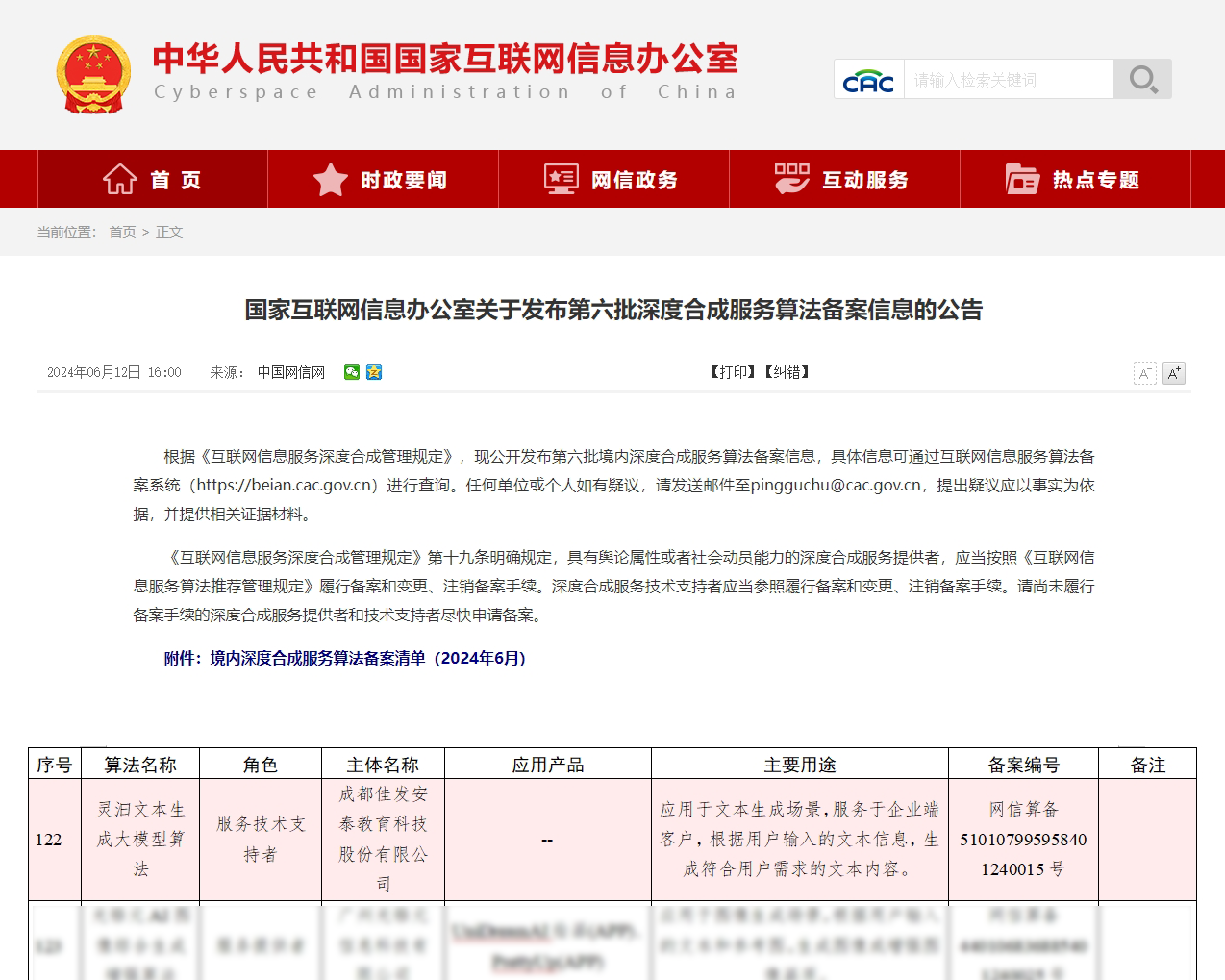Click the star icon beside 时政要闻
The image size is (1225, 980).
point(331,179)
